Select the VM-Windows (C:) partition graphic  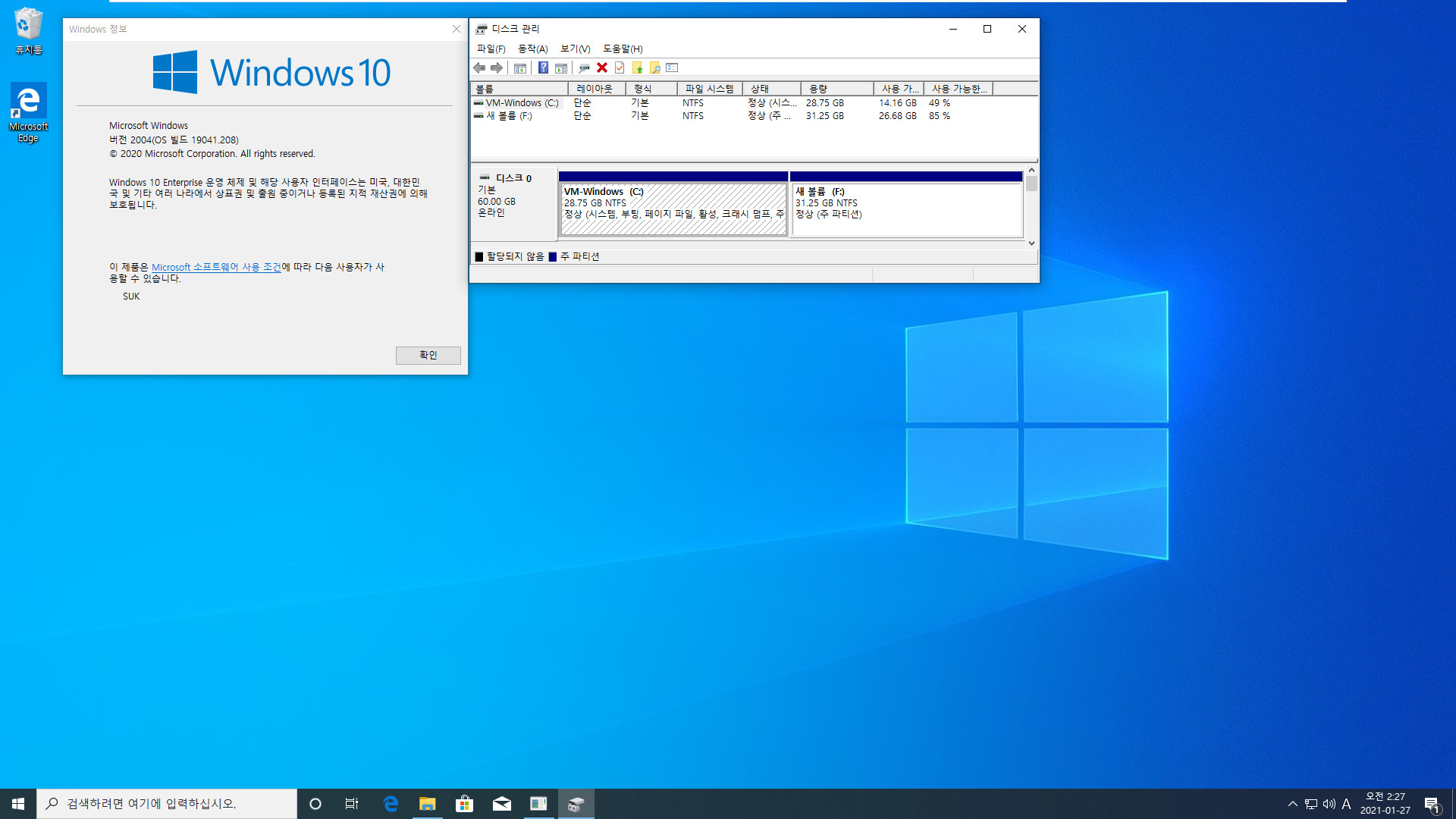(x=673, y=205)
